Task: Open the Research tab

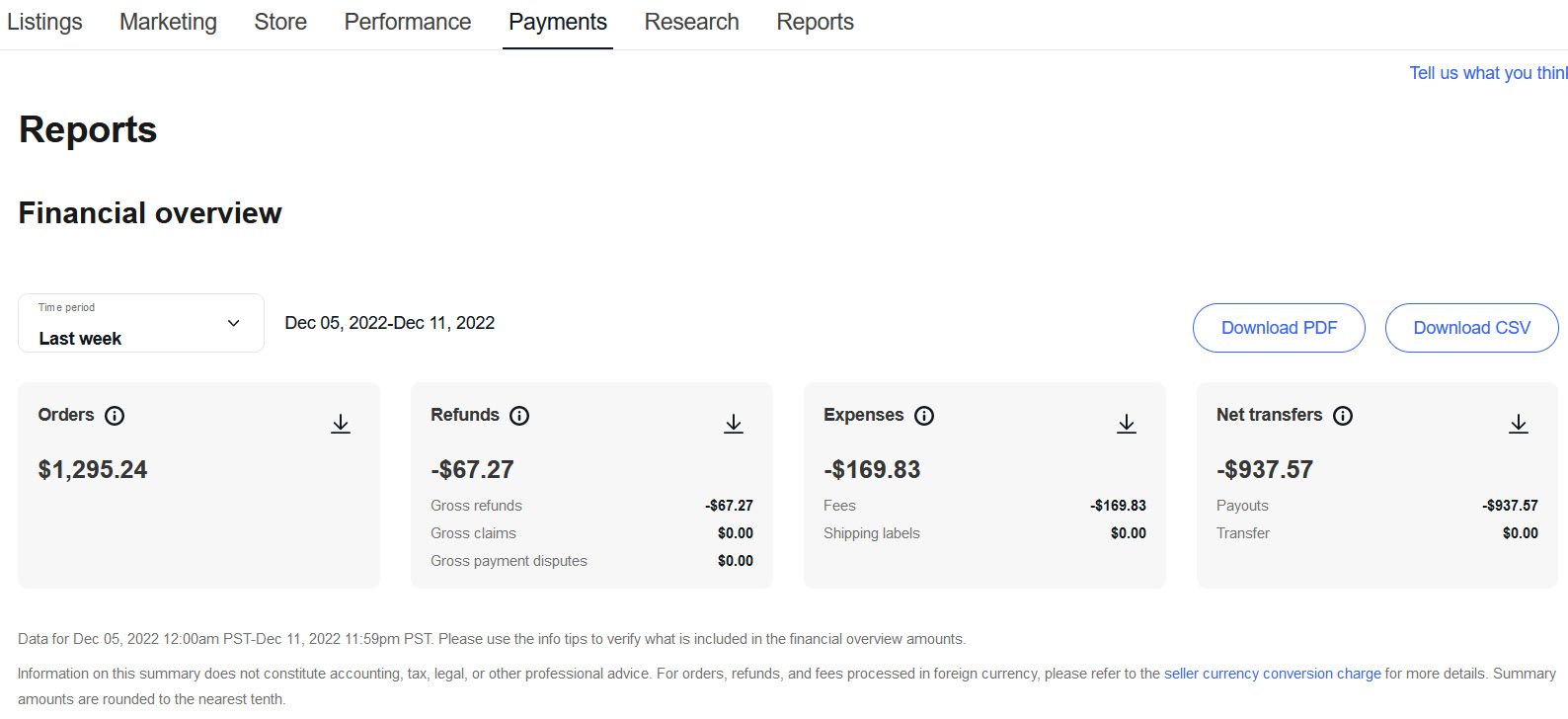Action: (x=691, y=22)
